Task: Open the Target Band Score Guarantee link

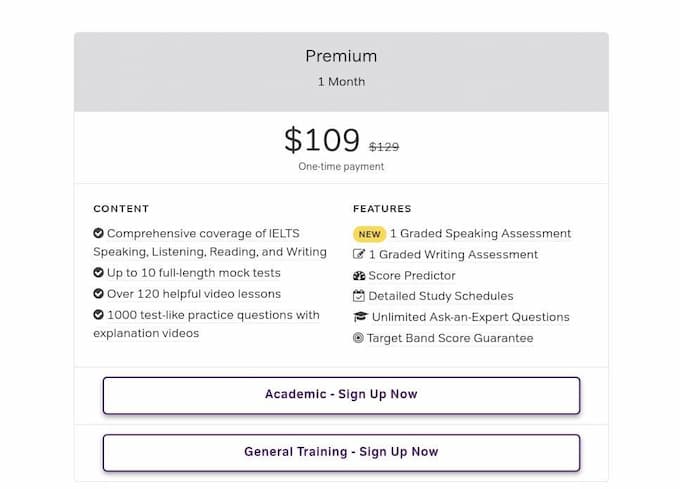Action: [x=450, y=338]
